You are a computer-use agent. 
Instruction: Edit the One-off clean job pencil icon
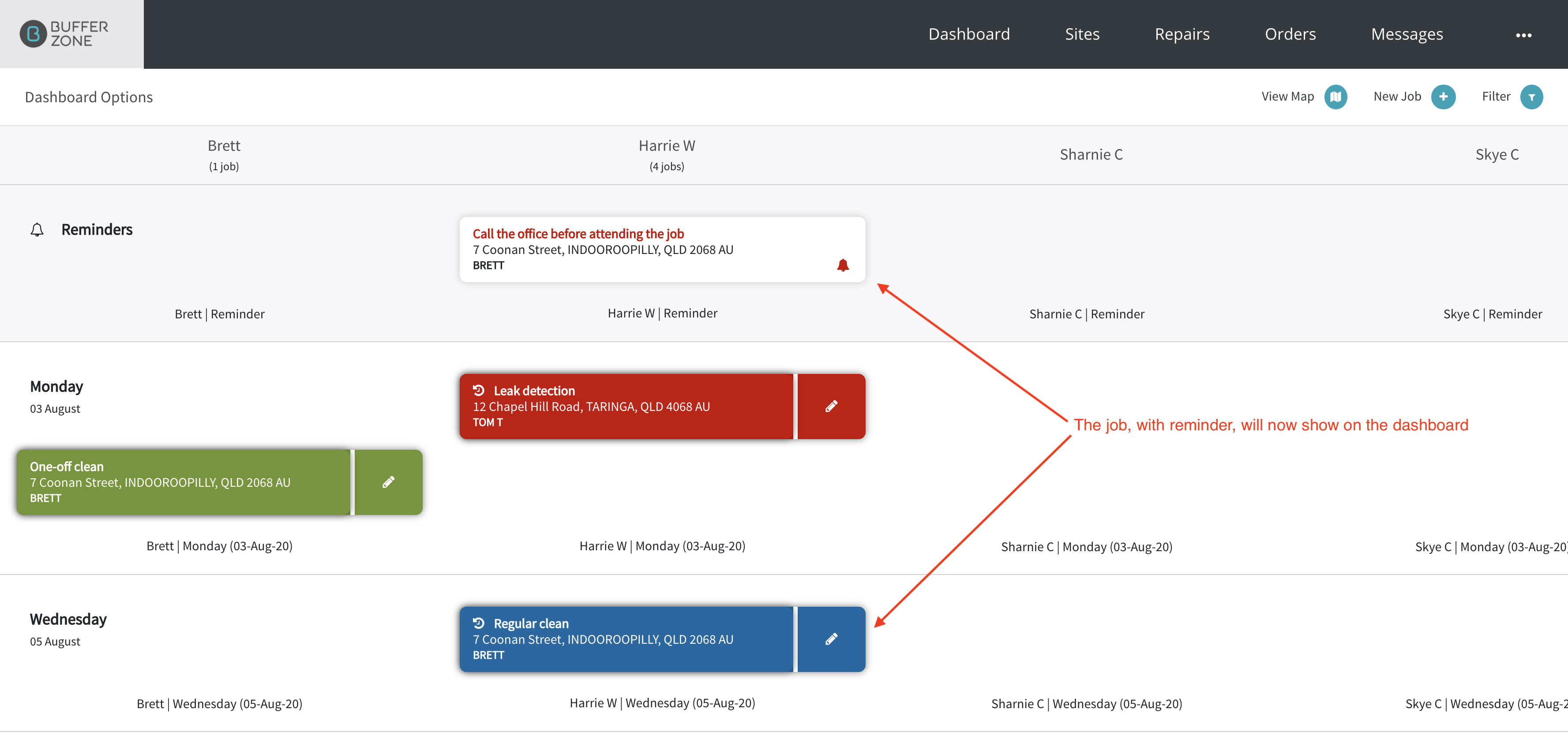pyautogui.click(x=388, y=482)
